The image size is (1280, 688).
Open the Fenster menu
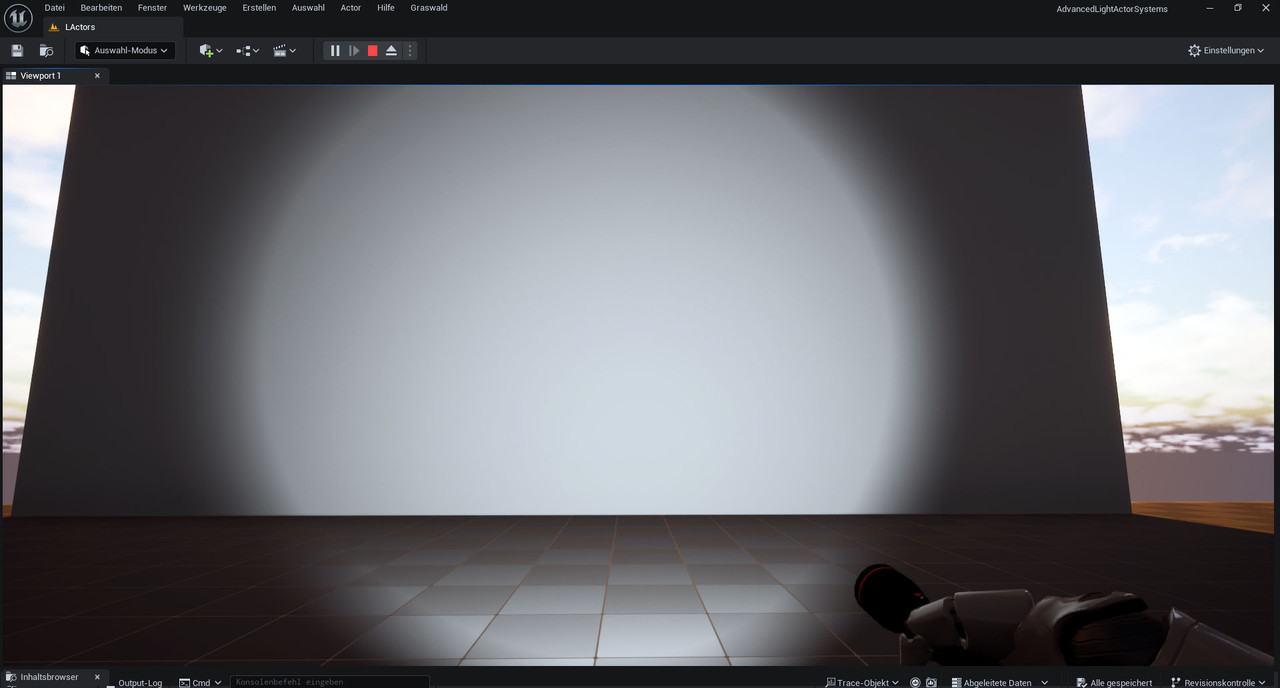click(x=152, y=8)
